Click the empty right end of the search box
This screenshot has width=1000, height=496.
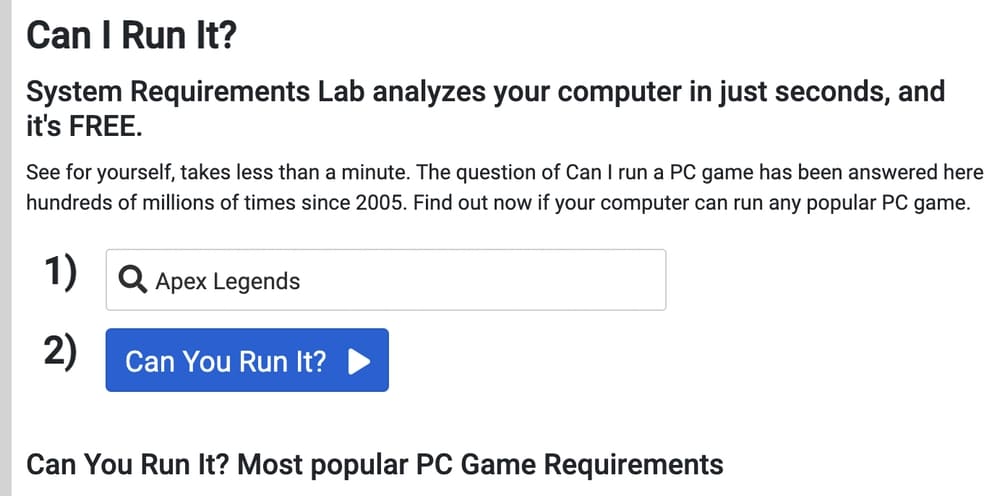(600, 280)
